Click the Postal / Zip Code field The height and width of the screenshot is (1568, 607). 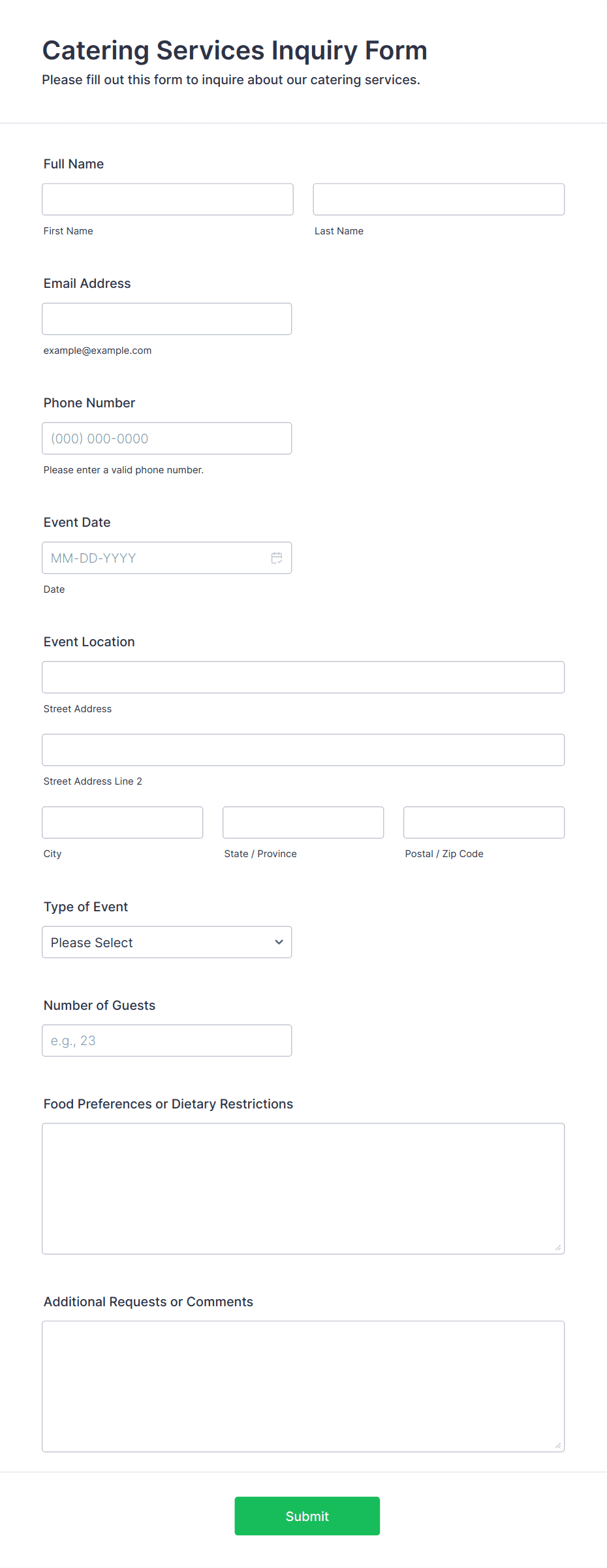coord(484,822)
